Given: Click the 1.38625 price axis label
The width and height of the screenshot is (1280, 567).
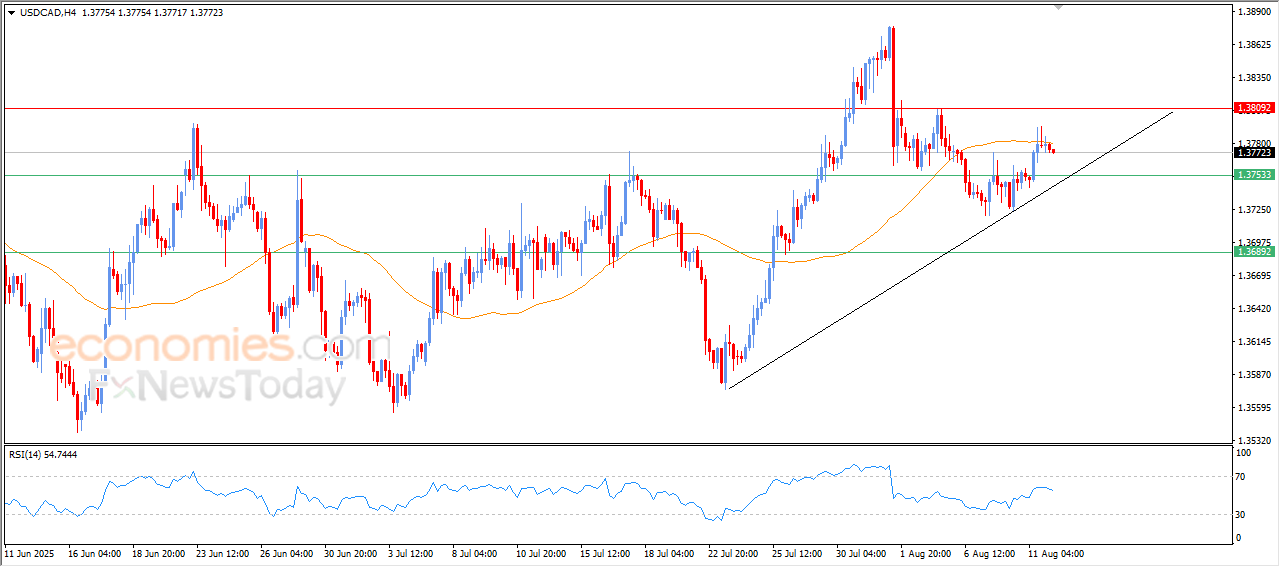Looking at the screenshot, I should (1254, 45).
